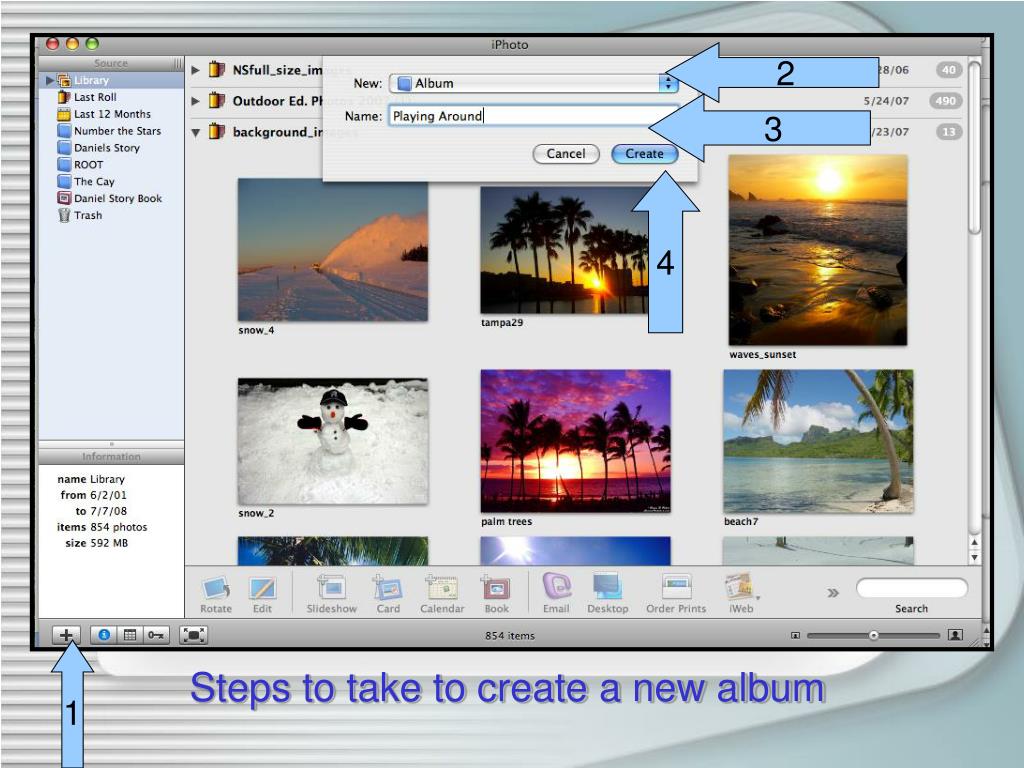The width and height of the screenshot is (1024, 768).
Task: Set photo as Desktop background icon
Action: tap(607, 588)
